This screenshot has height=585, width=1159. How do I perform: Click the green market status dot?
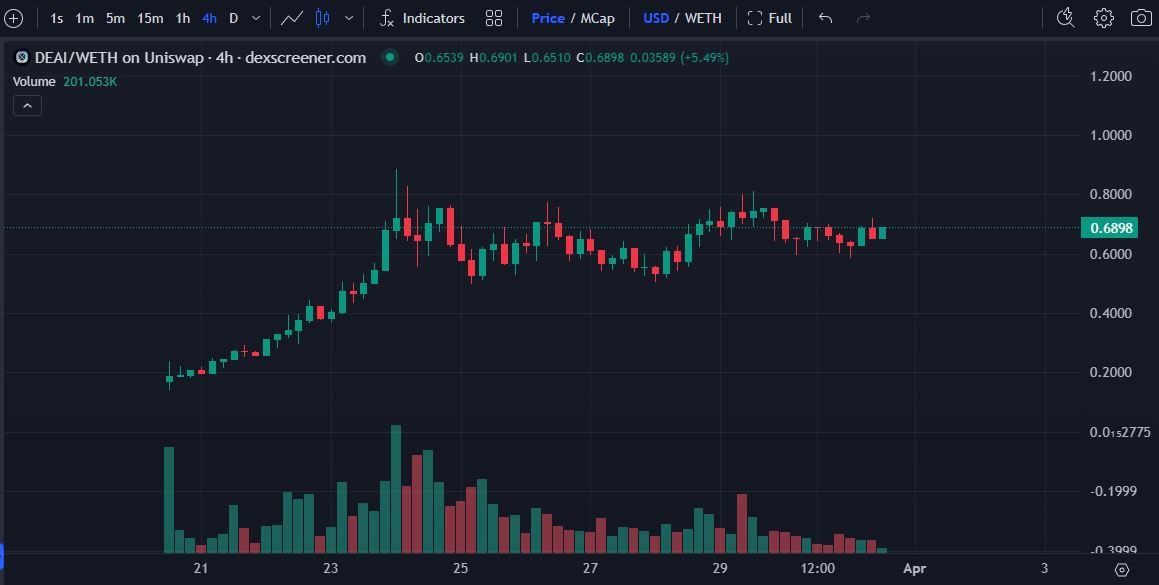(390, 57)
